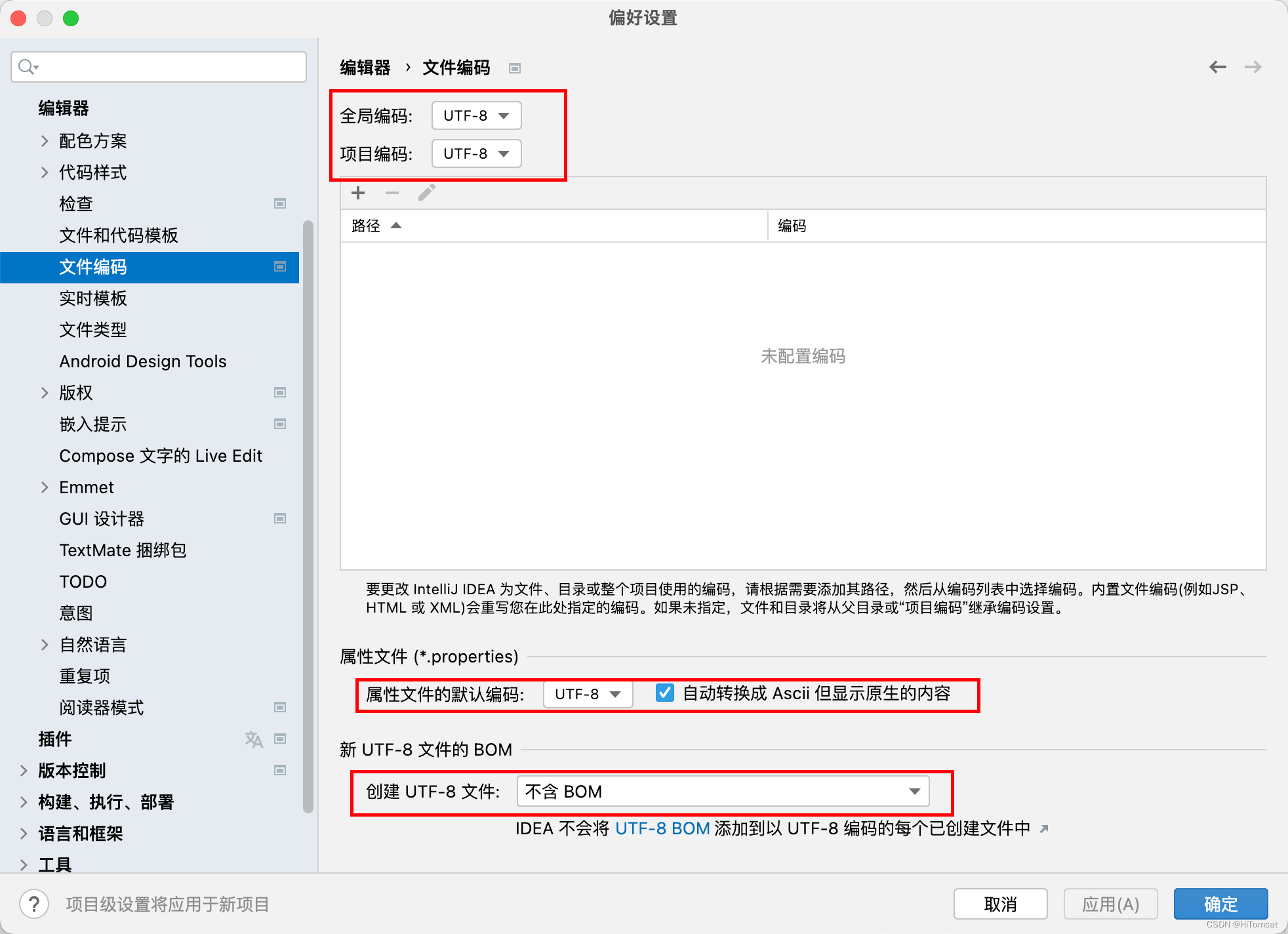The image size is (1288, 934).
Task: Navigate forward with the right arrow
Action: [x=1253, y=67]
